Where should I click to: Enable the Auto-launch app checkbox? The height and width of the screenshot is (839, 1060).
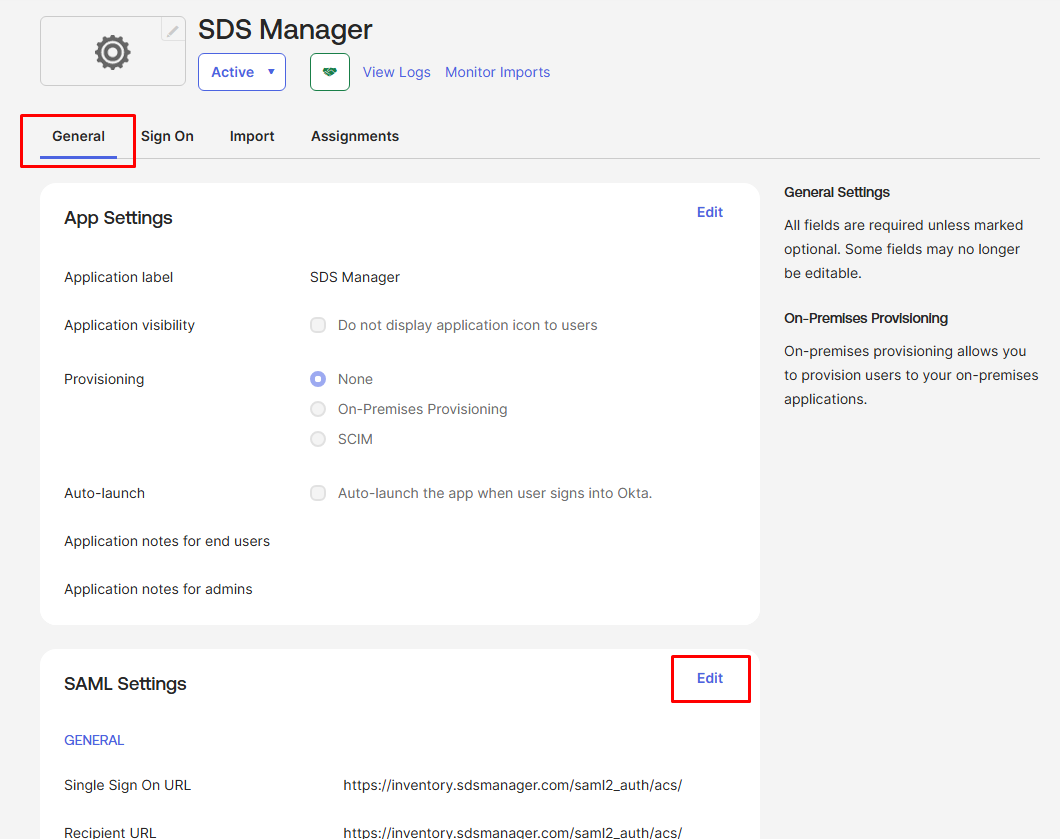(x=318, y=493)
